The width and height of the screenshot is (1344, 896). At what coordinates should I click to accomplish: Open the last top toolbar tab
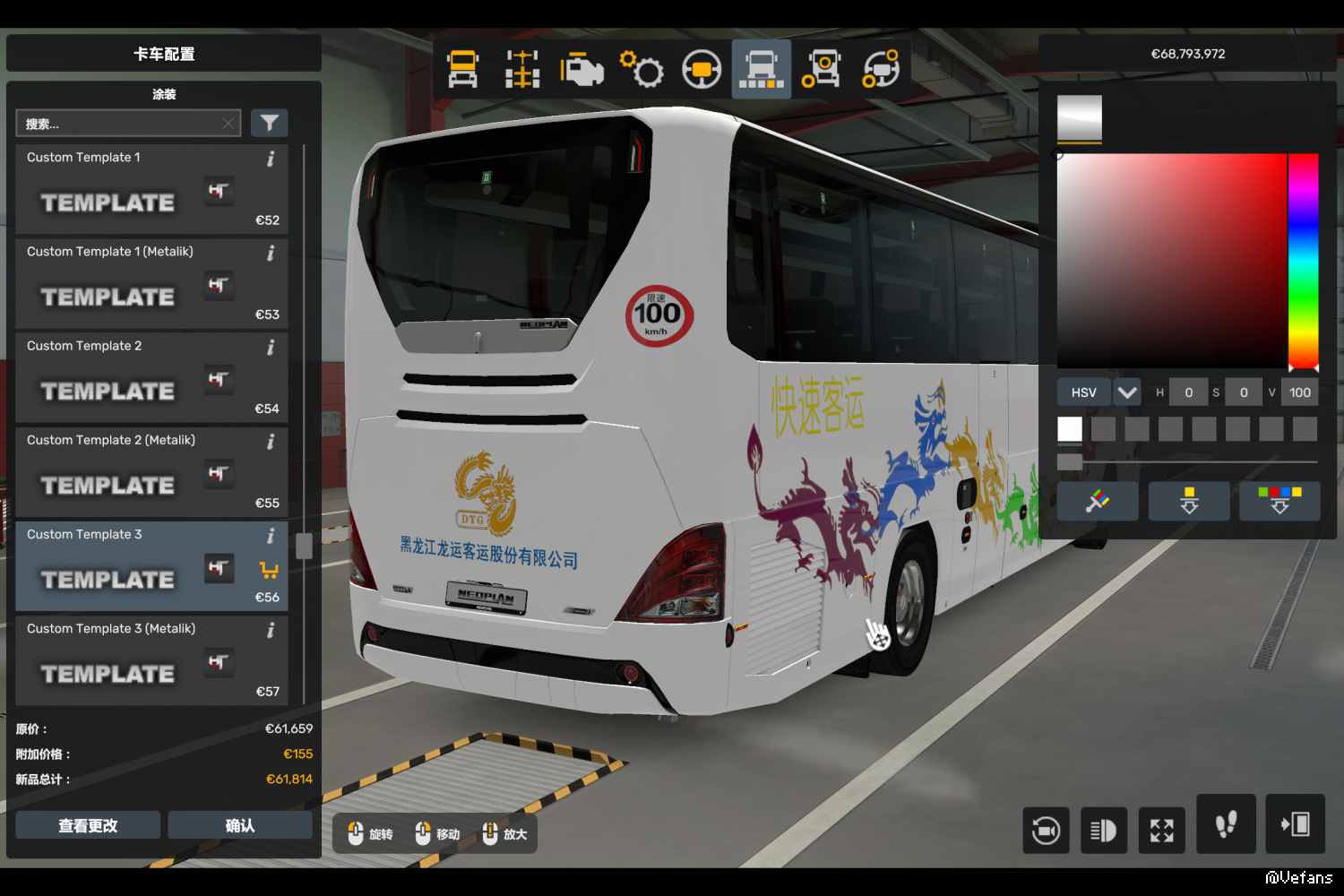(x=881, y=69)
